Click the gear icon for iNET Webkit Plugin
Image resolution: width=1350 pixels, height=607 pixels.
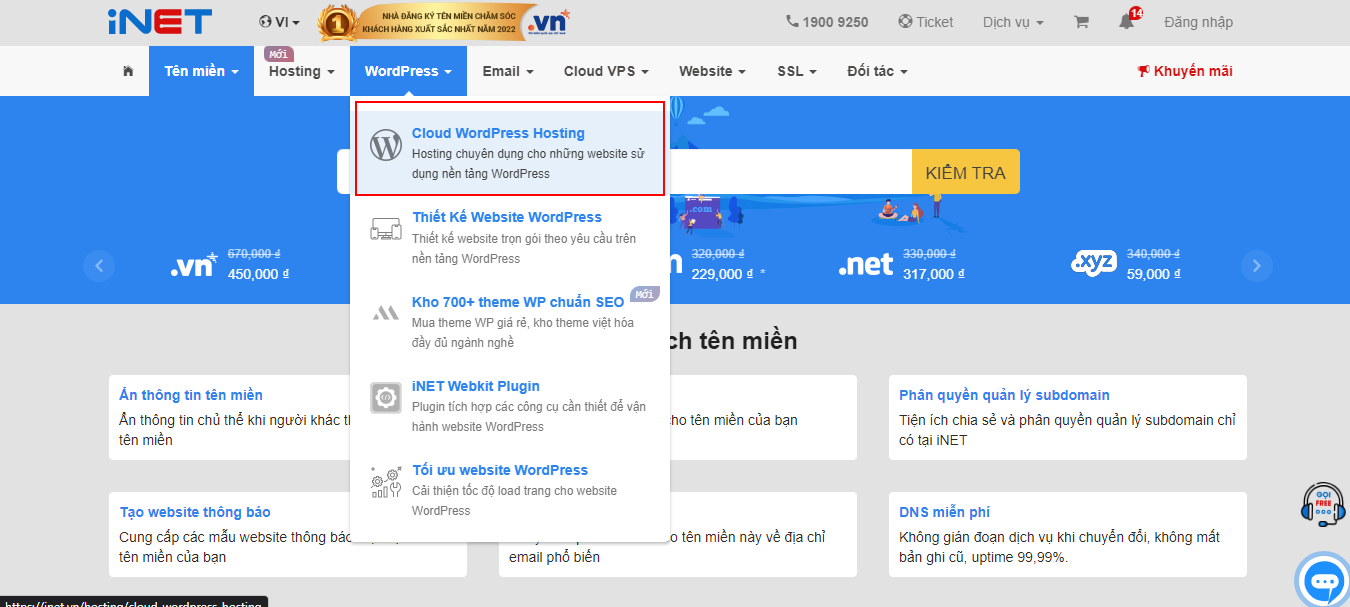(x=384, y=399)
